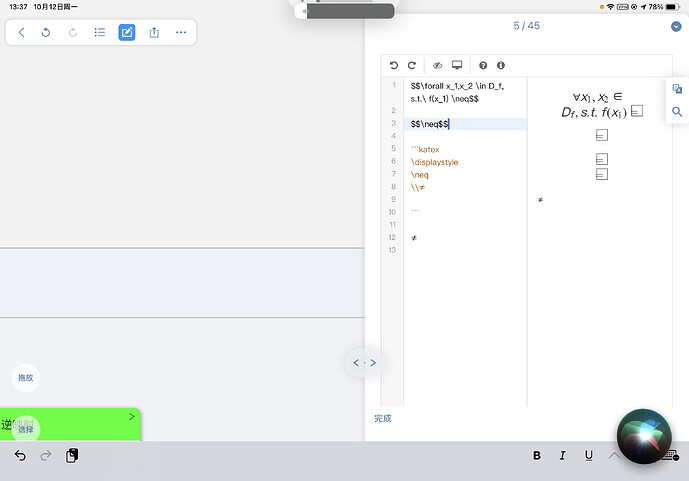Click the search magnifier on right sidebar
The image size is (689, 481).
pos(677,112)
